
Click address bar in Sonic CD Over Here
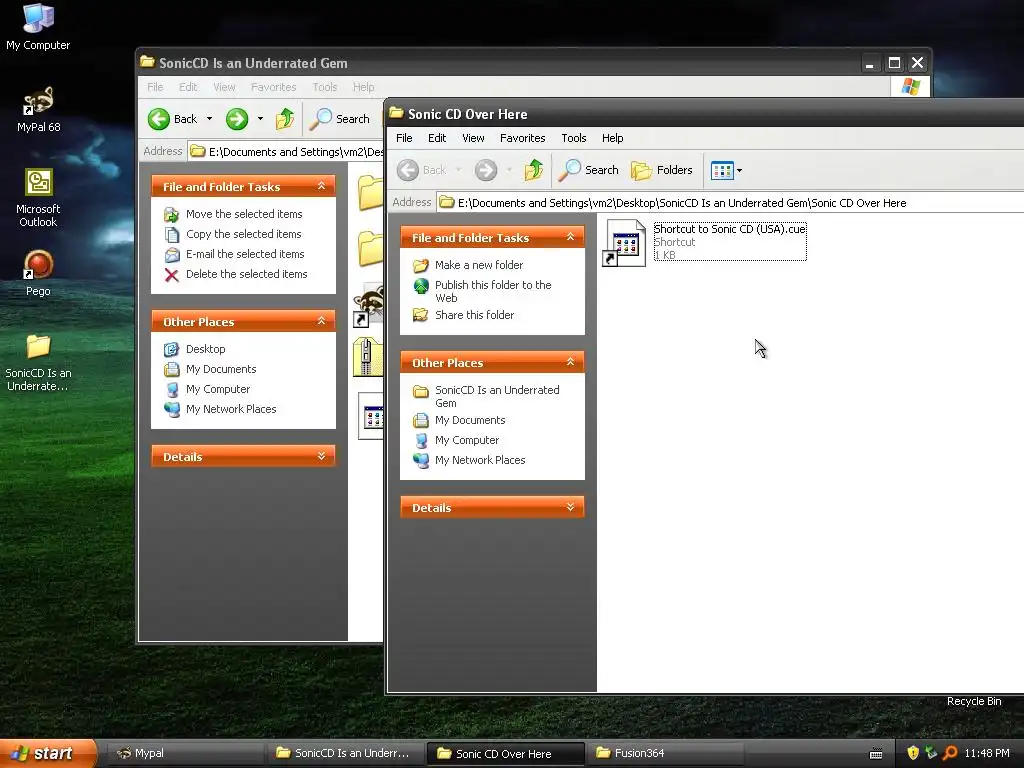point(730,203)
